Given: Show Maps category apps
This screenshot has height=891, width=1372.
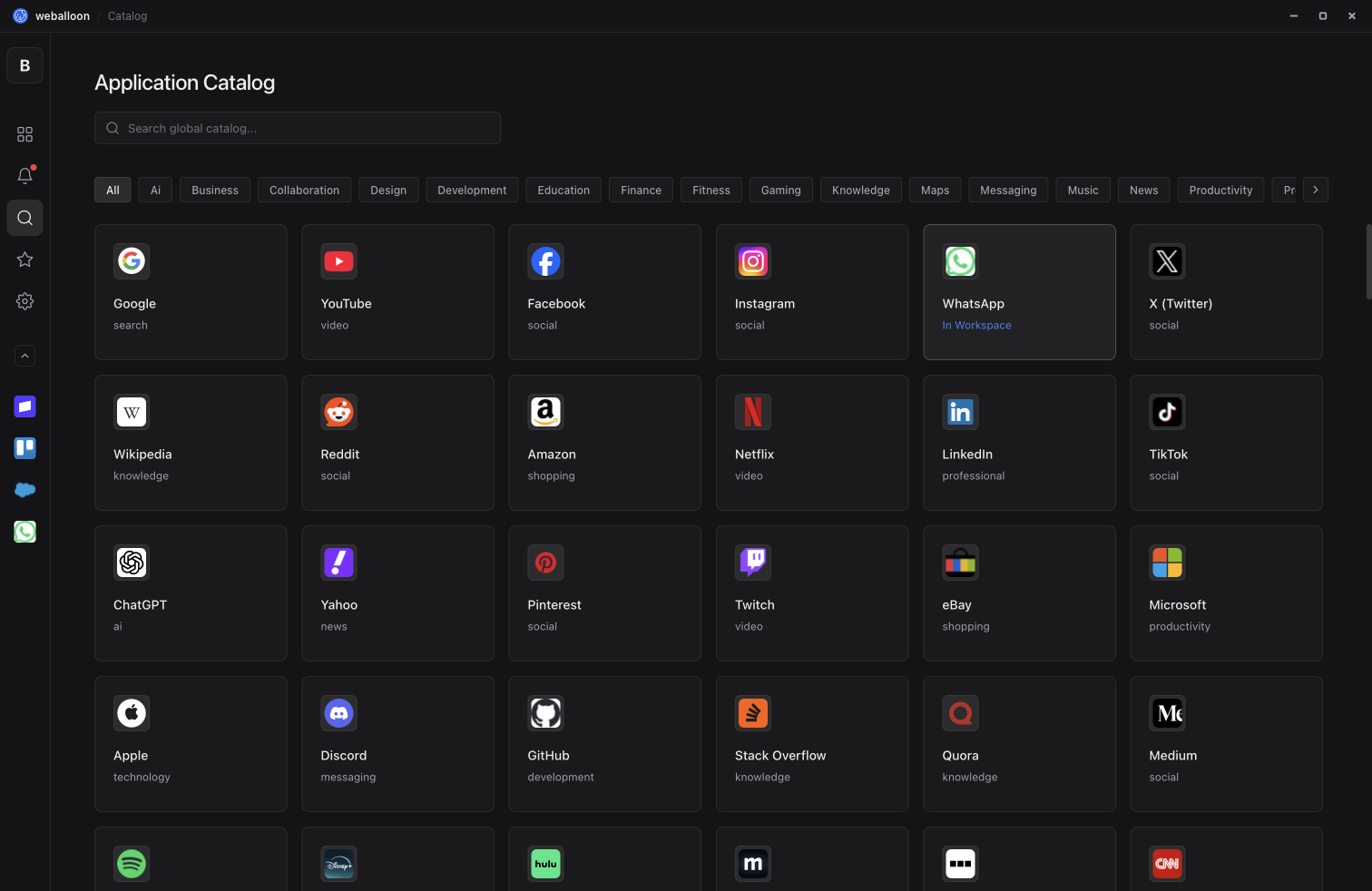Looking at the screenshot, I should (x=935, y=191).
